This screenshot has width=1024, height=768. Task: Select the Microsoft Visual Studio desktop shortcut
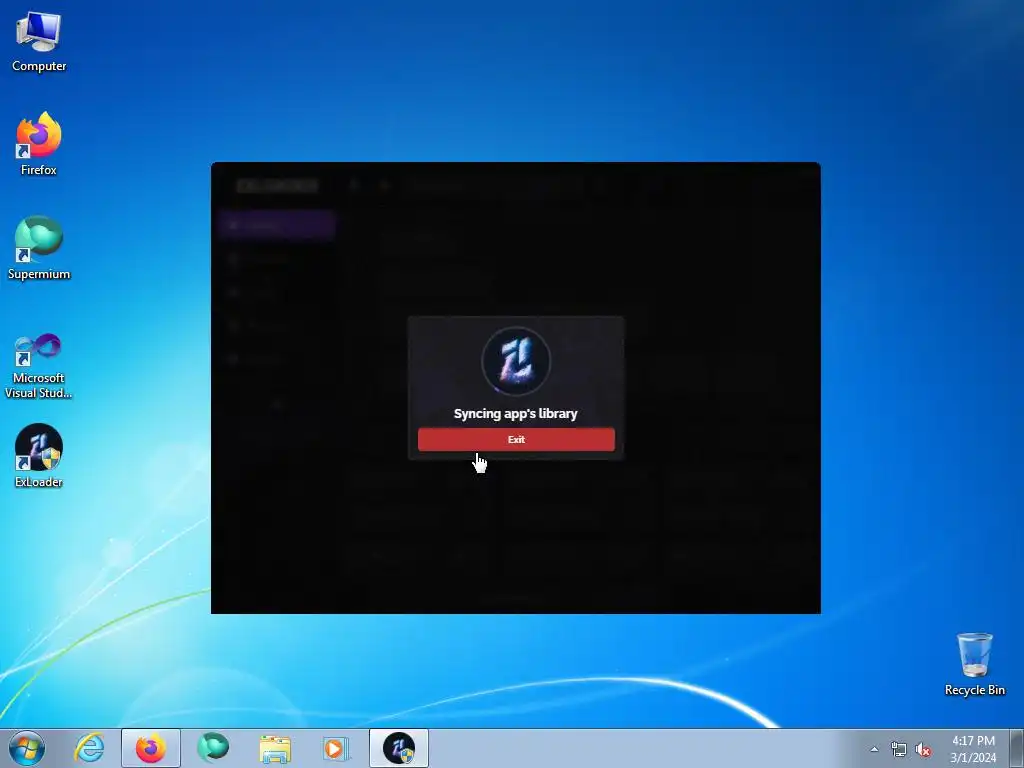click(39, 366)
